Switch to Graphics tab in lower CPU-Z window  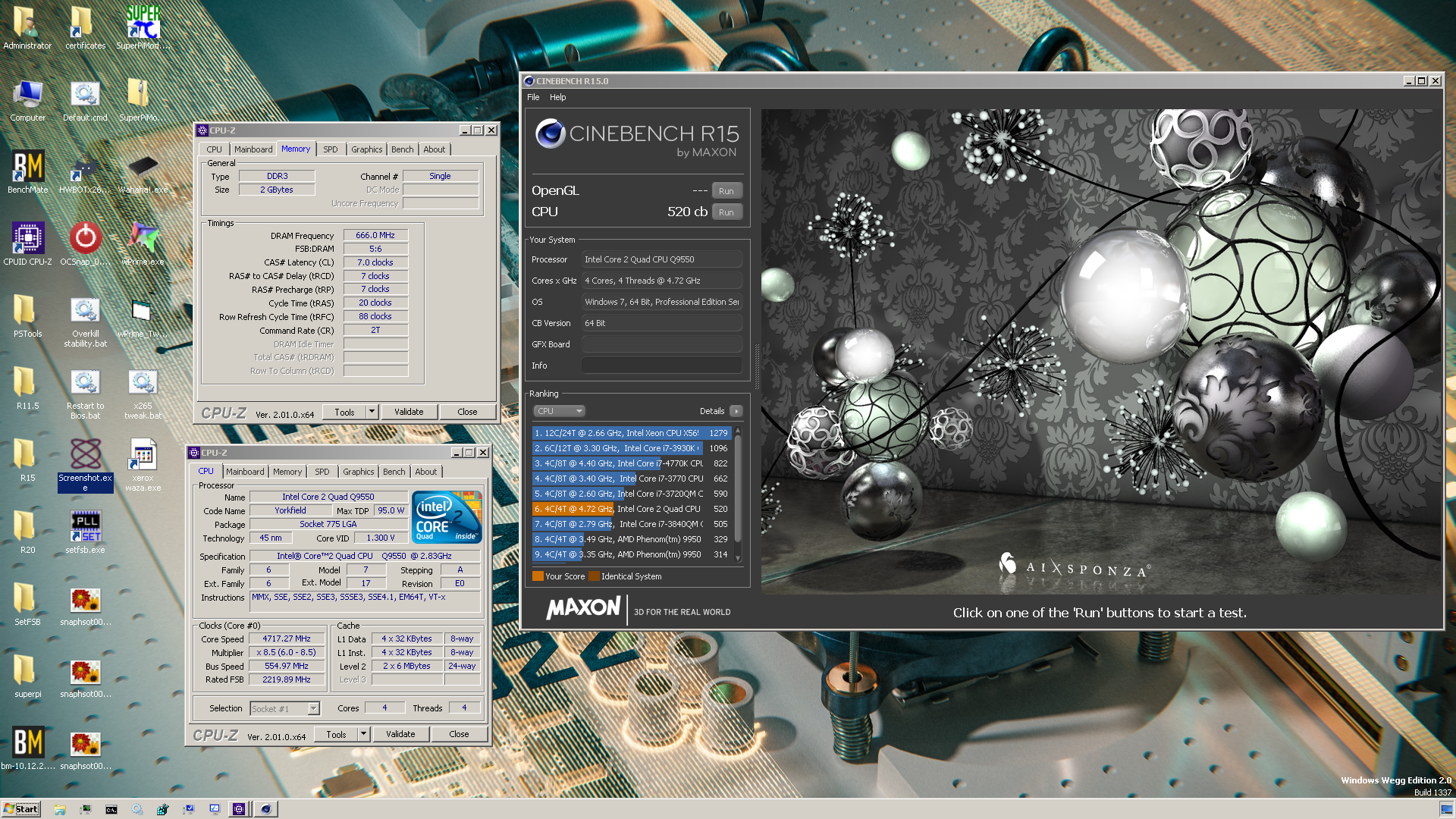pyautogui.click(x=358, y=472)
